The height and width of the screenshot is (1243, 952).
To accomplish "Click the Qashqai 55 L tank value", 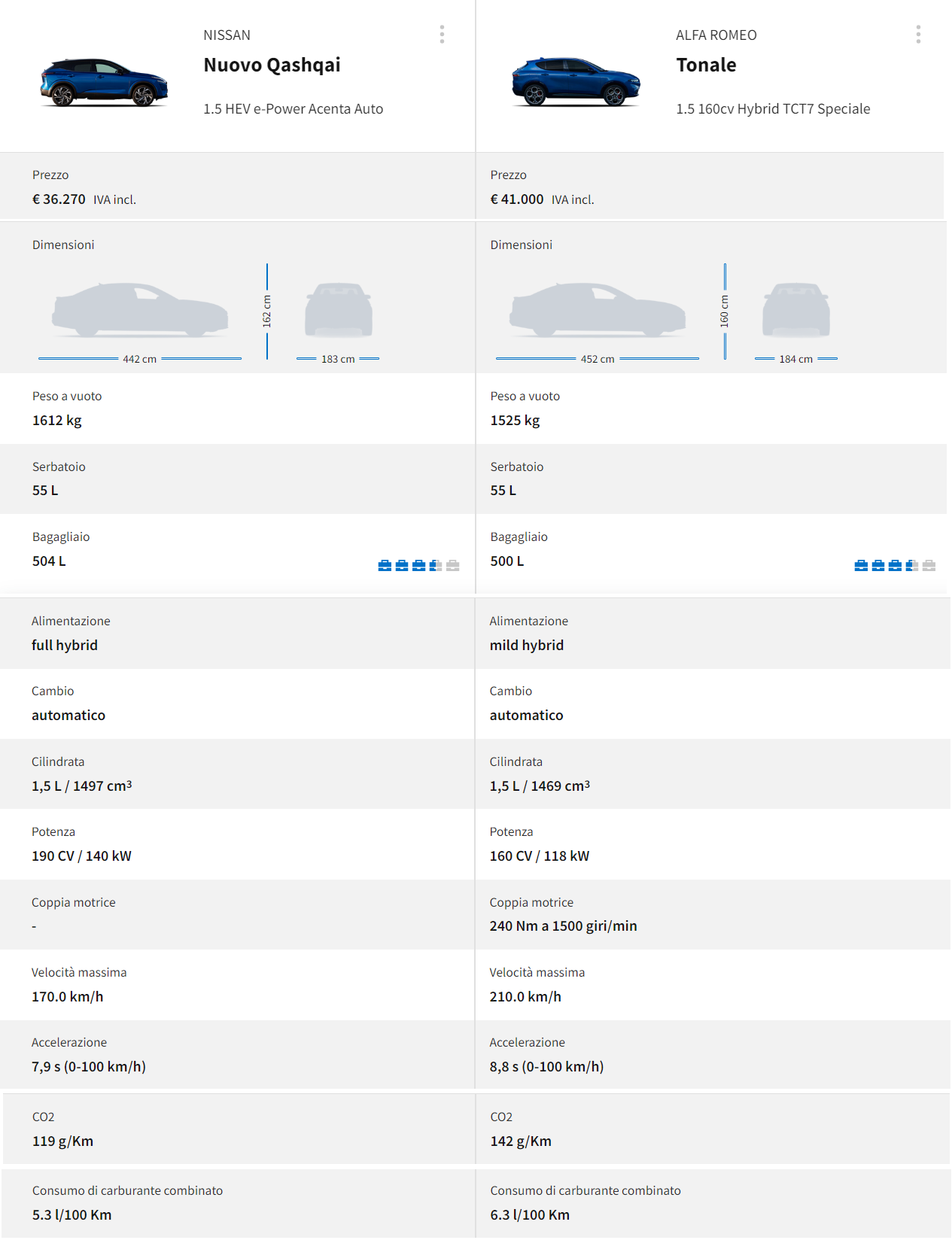I will tap(45, 491).
